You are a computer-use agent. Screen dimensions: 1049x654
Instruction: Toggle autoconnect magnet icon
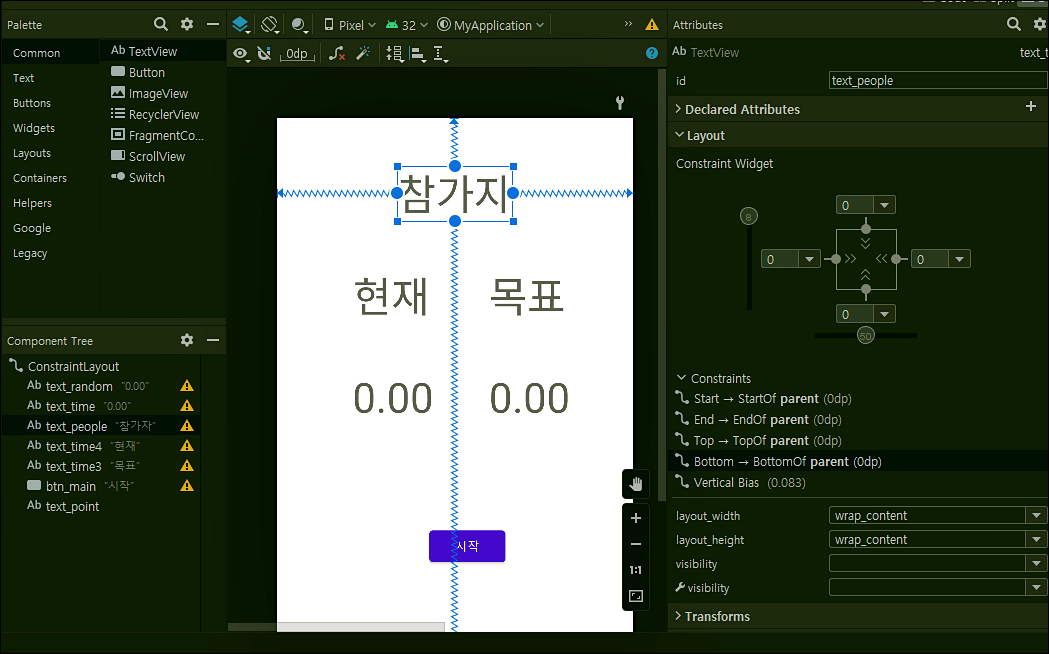coord(264,53)
